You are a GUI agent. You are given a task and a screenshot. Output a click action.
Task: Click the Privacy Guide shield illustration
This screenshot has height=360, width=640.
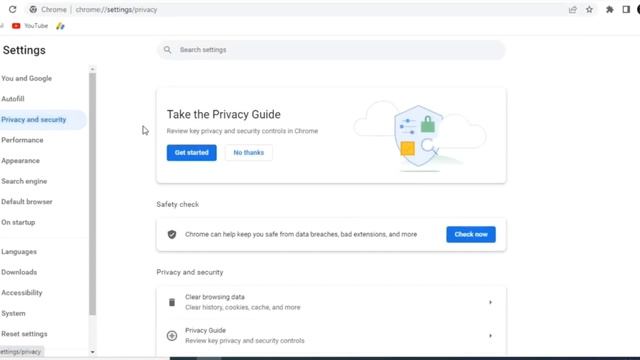coord(420,137)
